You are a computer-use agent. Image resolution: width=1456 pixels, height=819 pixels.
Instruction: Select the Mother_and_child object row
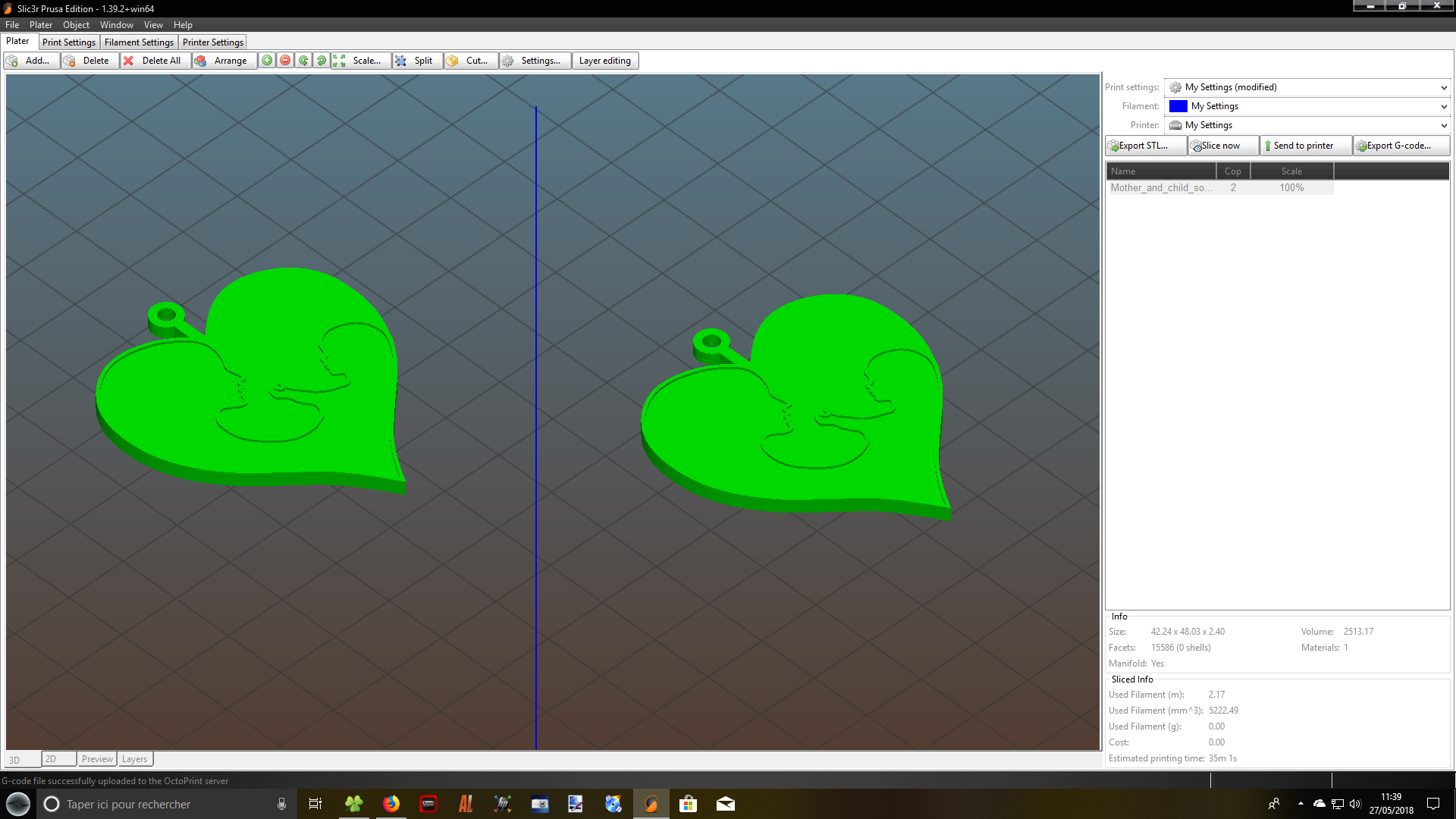click(1219, 188)
